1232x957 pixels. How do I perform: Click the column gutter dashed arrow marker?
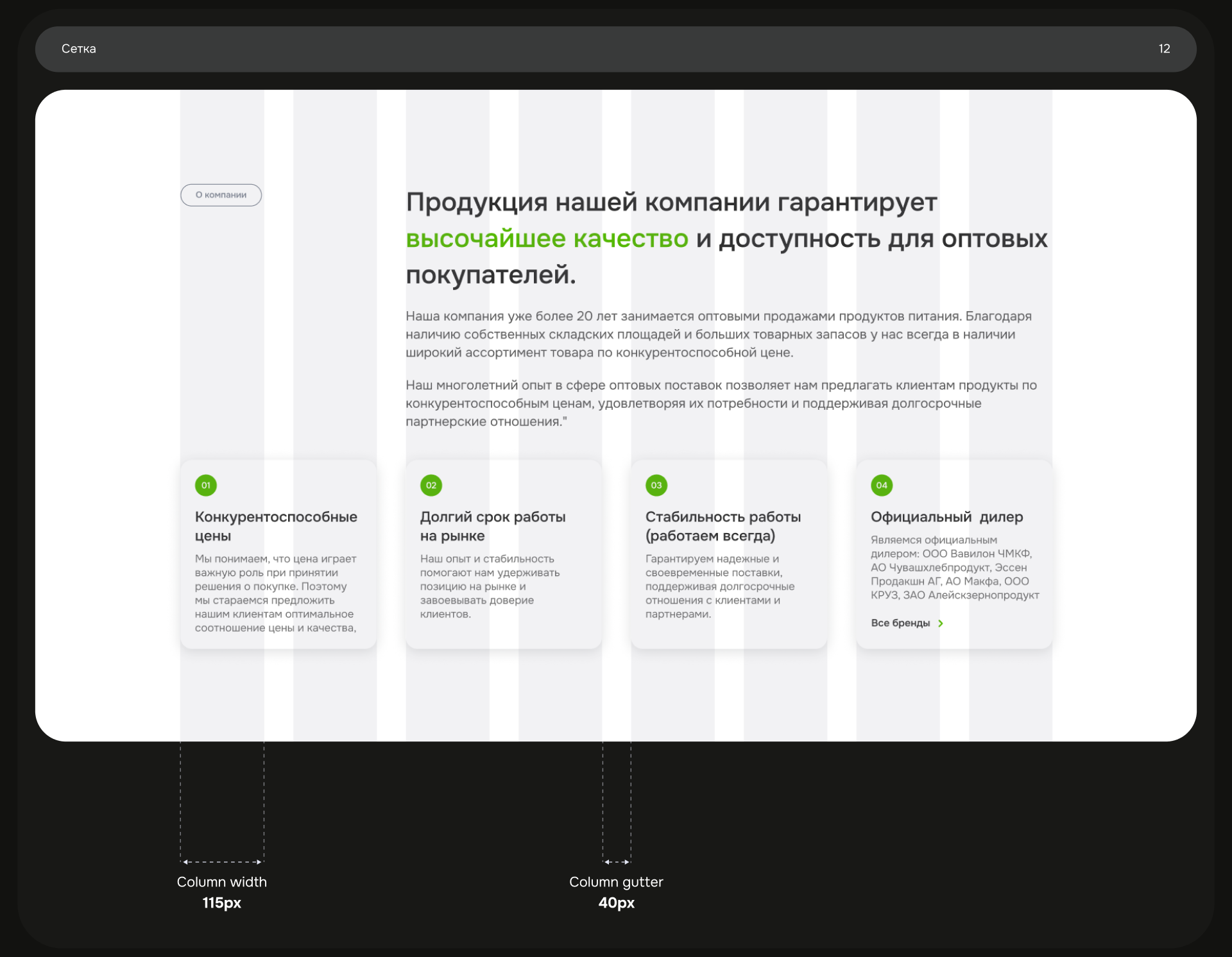pos(617,862)
